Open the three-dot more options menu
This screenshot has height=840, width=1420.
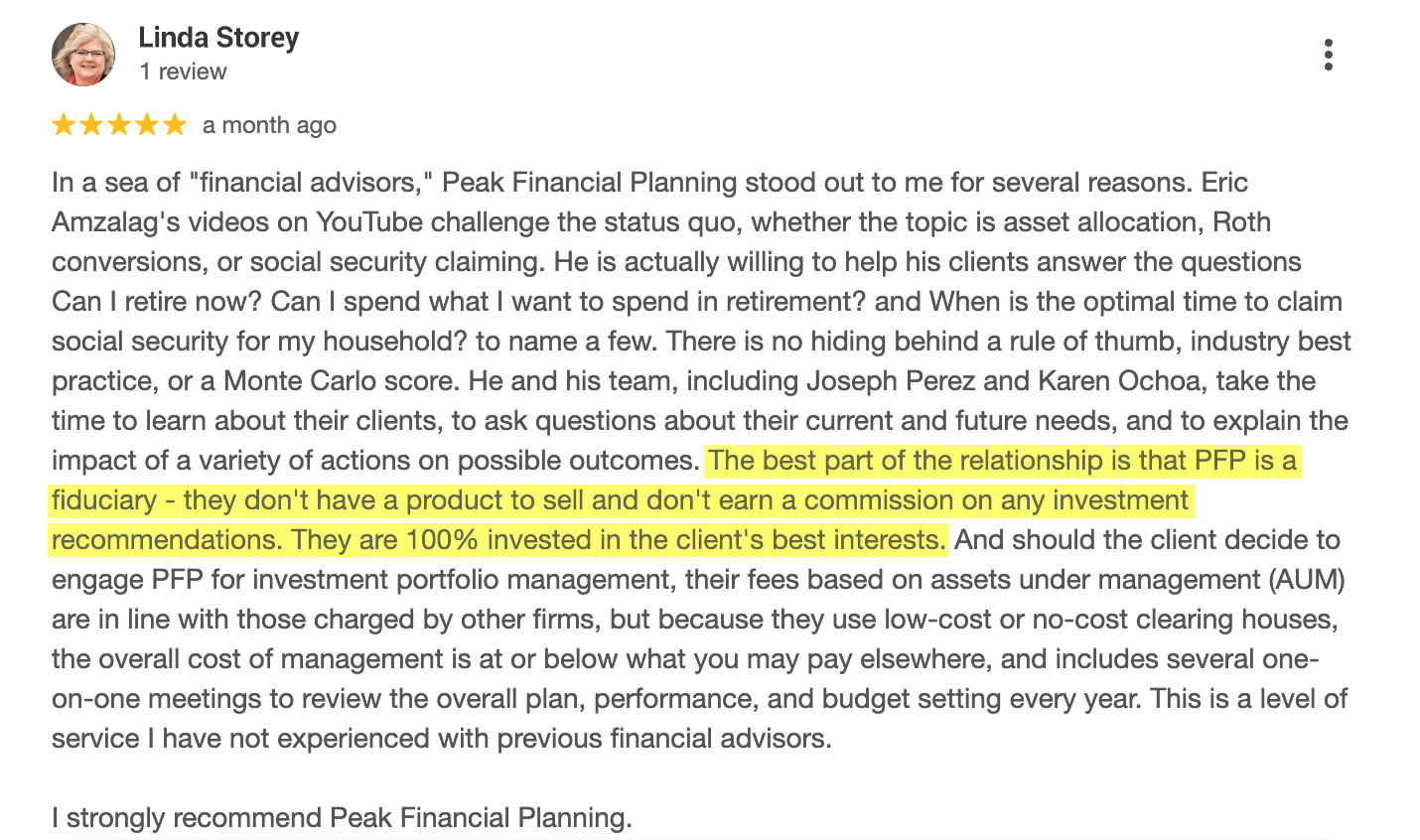(1328, 55)
